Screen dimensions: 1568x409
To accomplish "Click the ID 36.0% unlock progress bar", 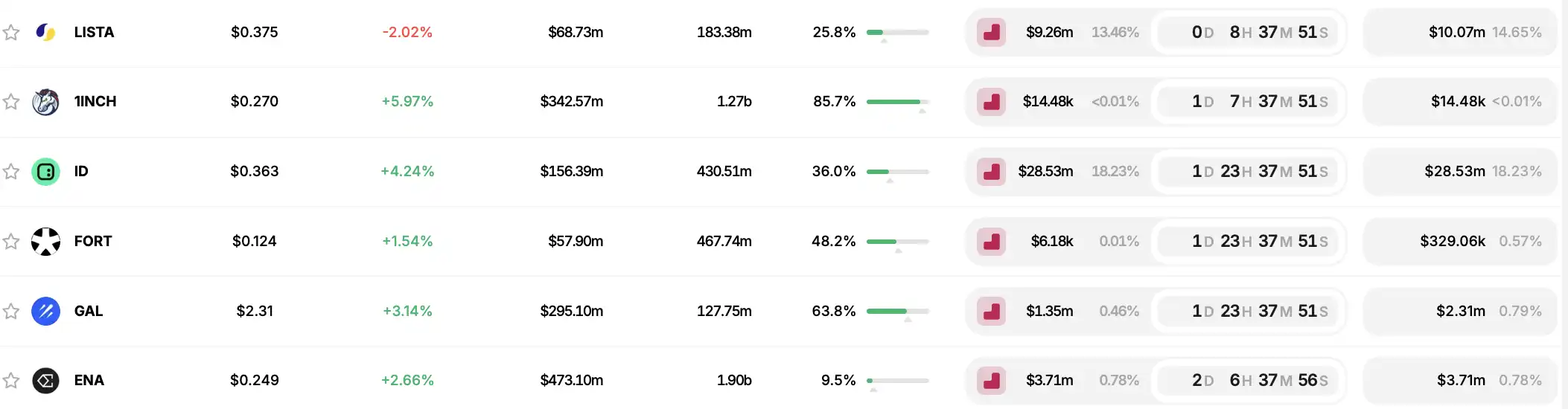I will (897, 172).
